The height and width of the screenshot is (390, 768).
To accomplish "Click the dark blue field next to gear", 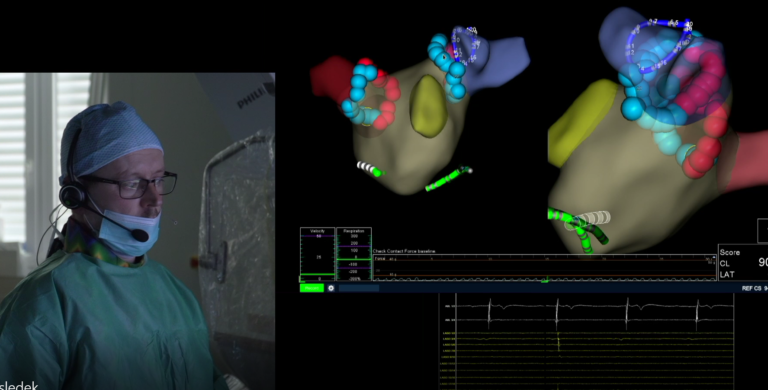I will (359, 288).
